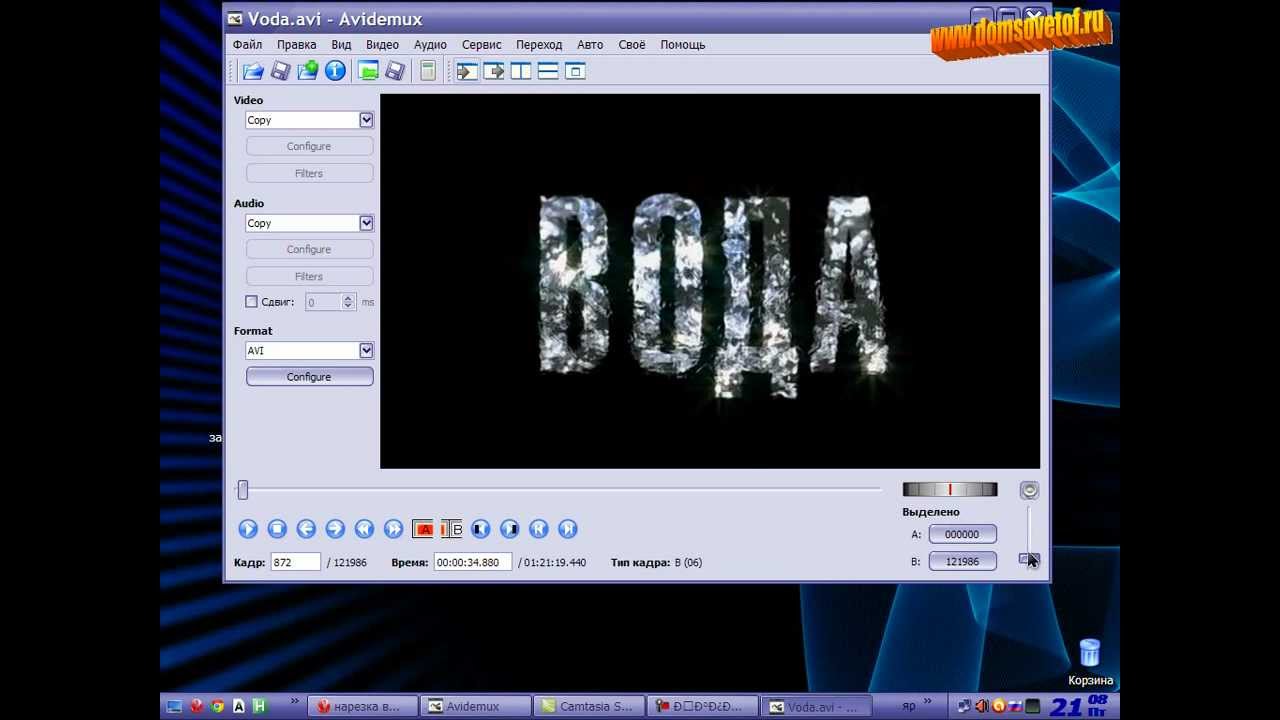Choose the separate-window preview icon

(x=575, y=71)
